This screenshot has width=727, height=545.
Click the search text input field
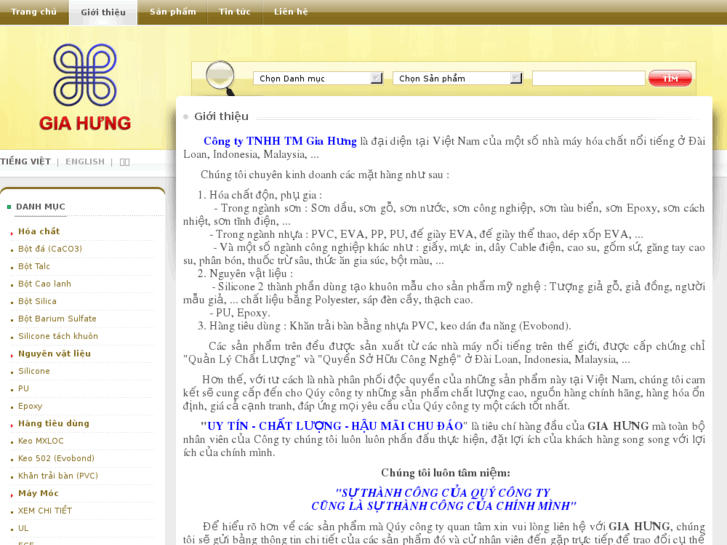click(x=588, y=78)
